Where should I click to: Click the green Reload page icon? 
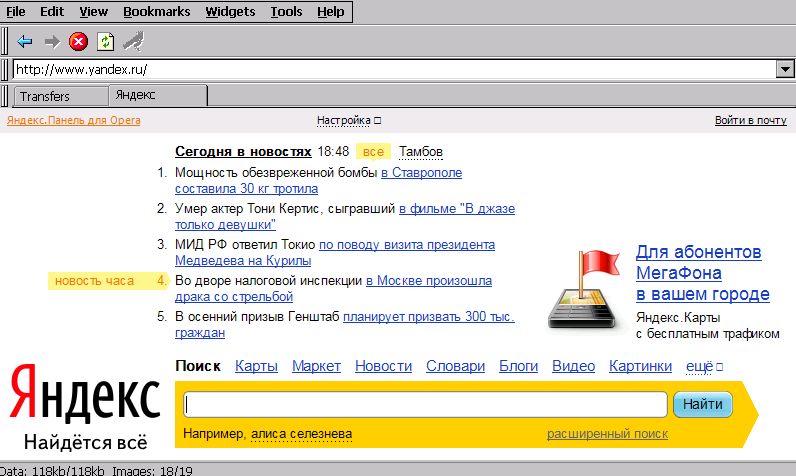click(105, 42)
